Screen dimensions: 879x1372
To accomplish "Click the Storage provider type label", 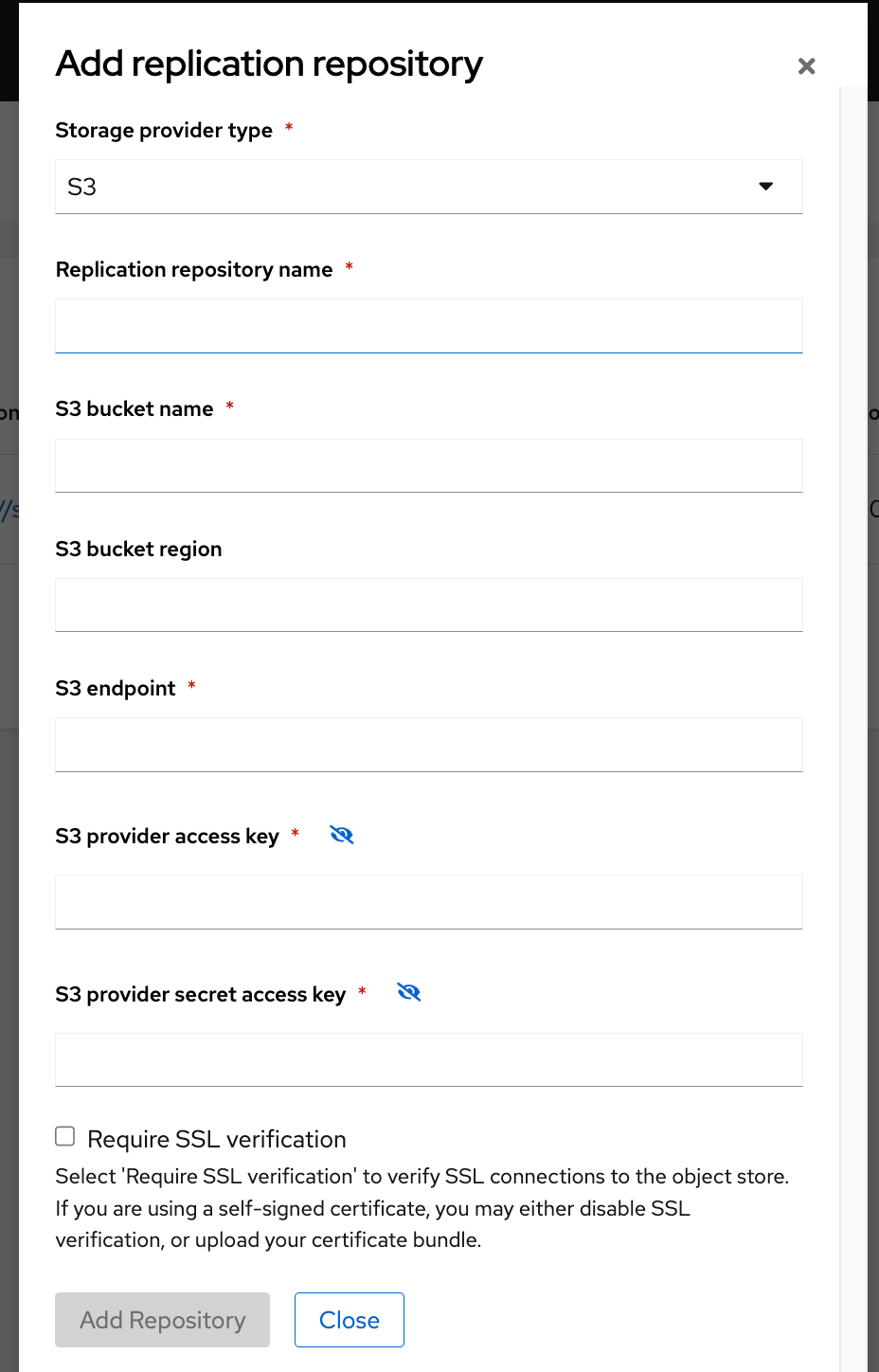I will (164, 131).
